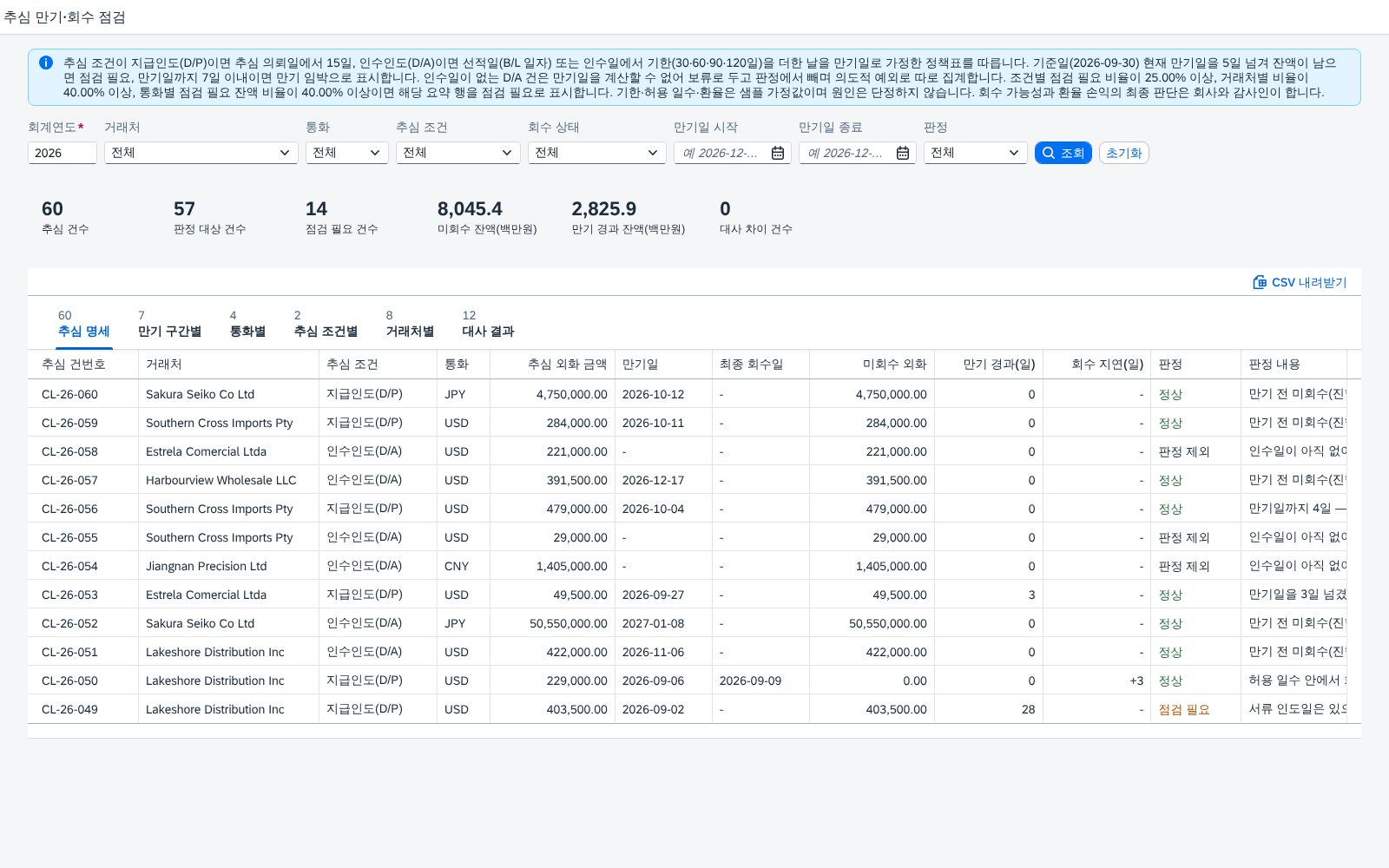Open the 만기일 종료 calendar picker icon

point(903,153)
